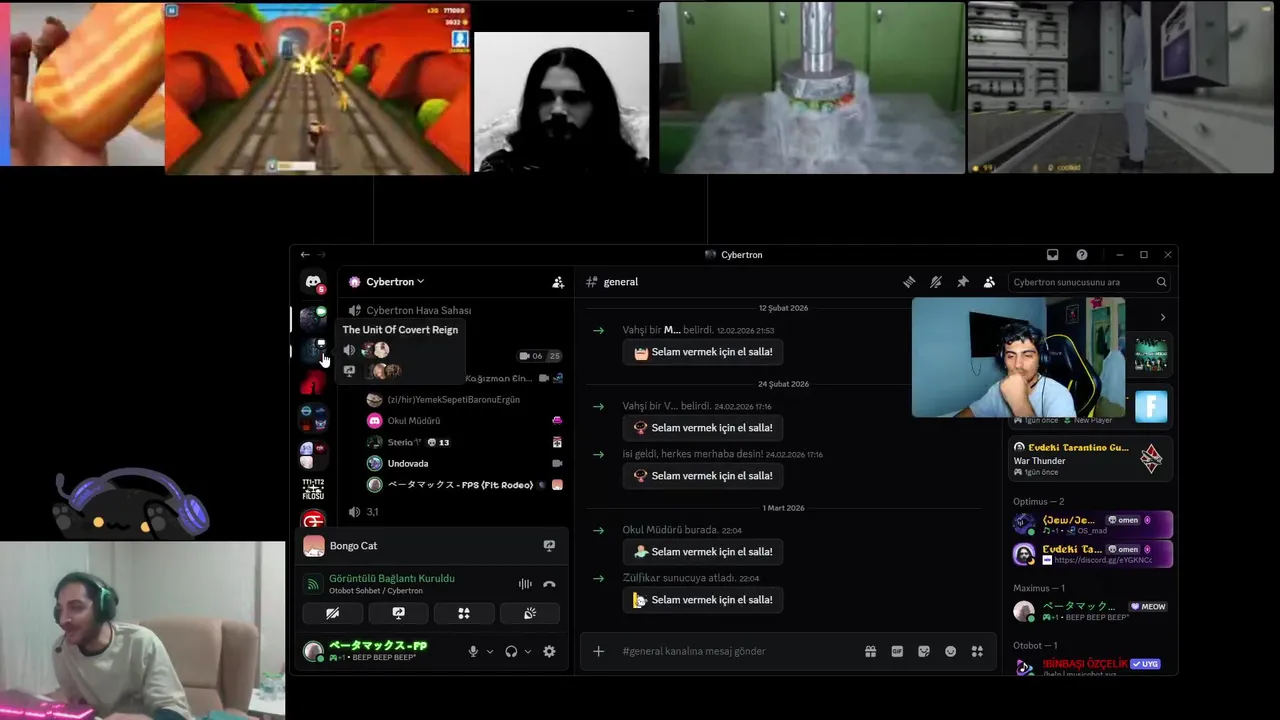The height and width of the screenshot is (720, 1280).
Task: Toggle general channel notification mute
Action: 935,282
